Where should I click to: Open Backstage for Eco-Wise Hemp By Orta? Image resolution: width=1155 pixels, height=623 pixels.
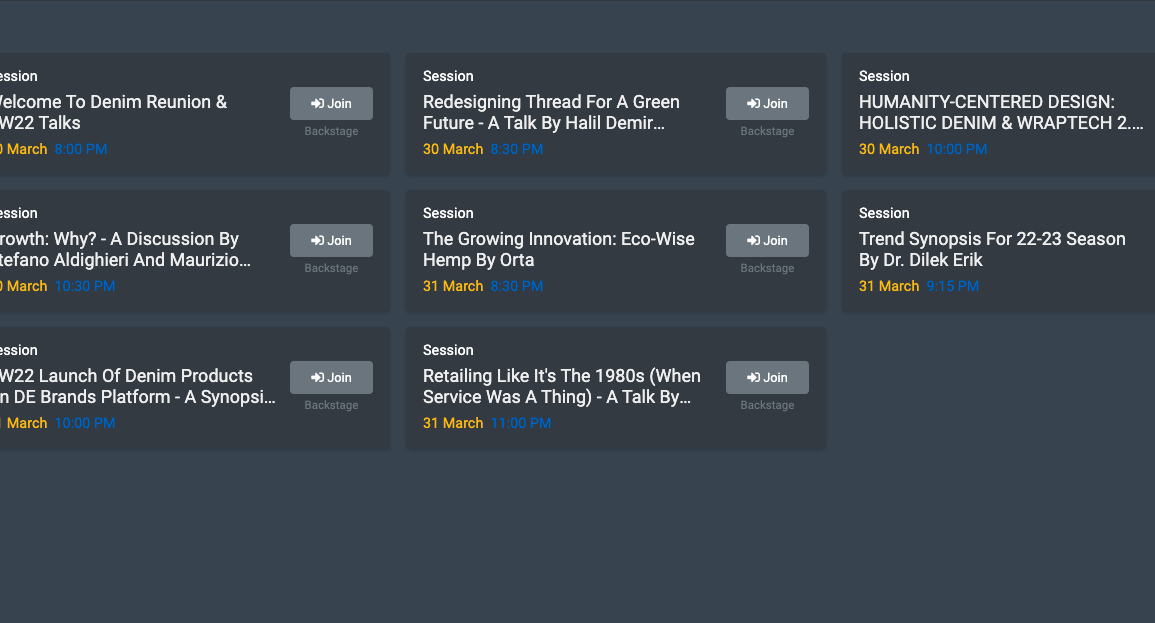pyautogui.click(x=767, y=268)
